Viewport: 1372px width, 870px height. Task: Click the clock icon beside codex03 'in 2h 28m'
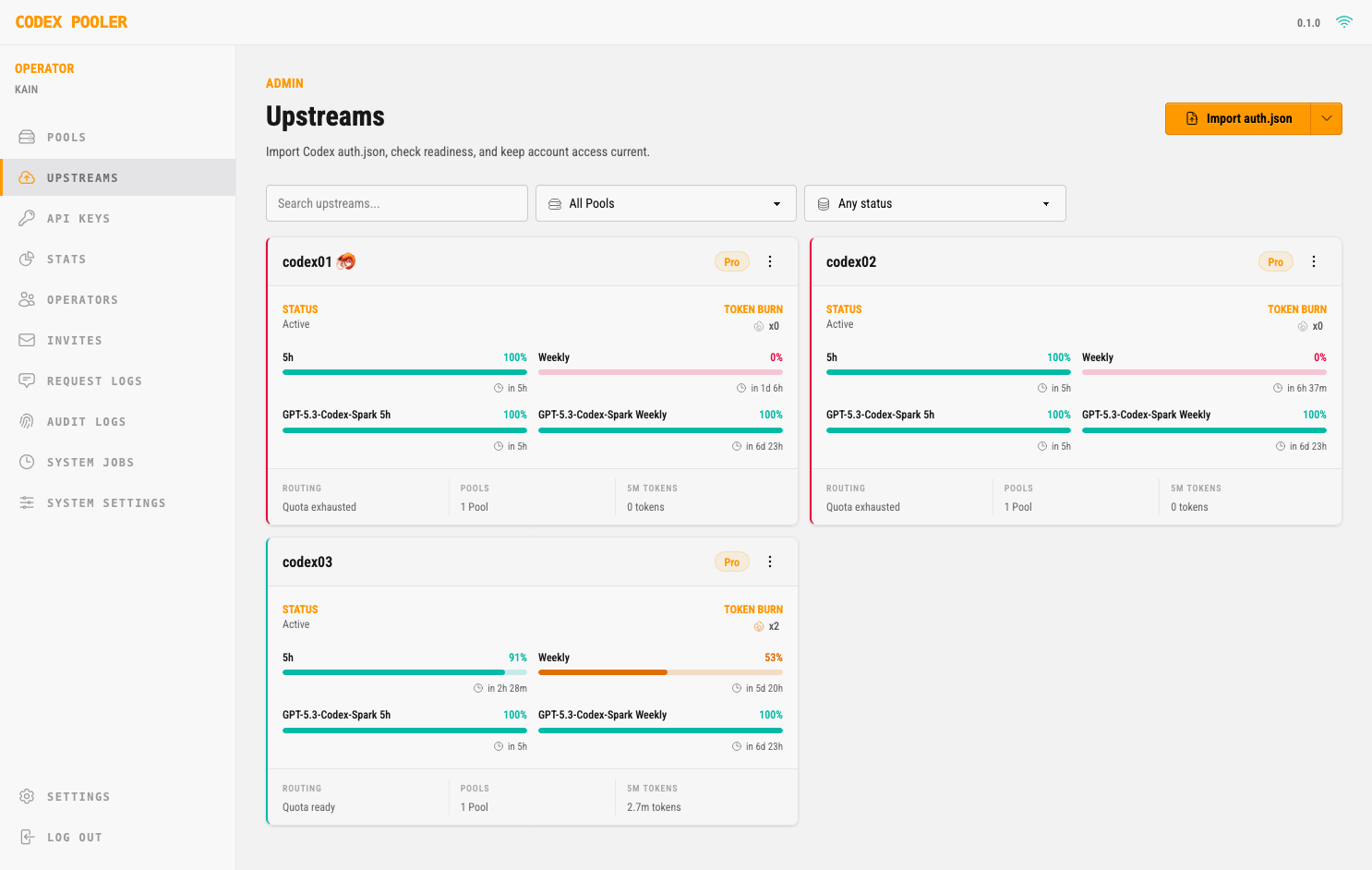[x=478, y=688]
